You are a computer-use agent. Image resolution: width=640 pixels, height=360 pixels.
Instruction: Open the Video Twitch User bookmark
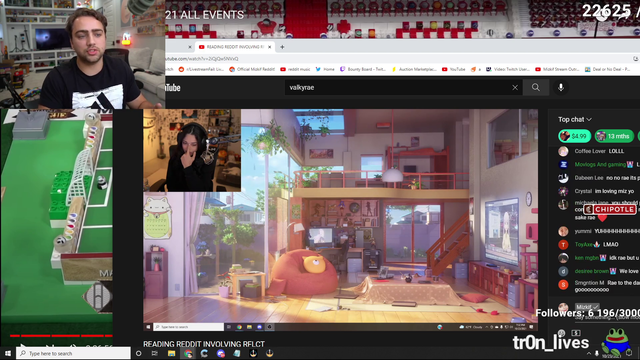(507, 69)
